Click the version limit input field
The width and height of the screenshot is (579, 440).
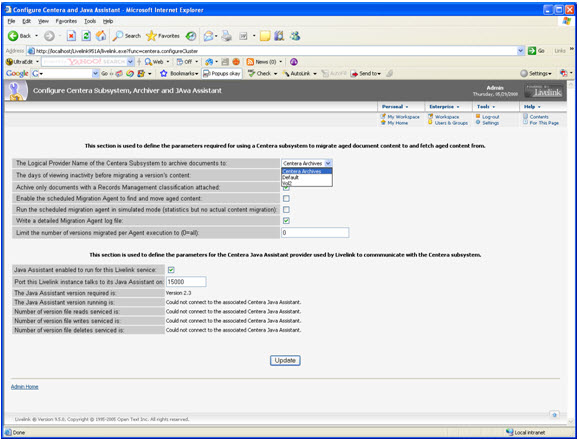315,233
